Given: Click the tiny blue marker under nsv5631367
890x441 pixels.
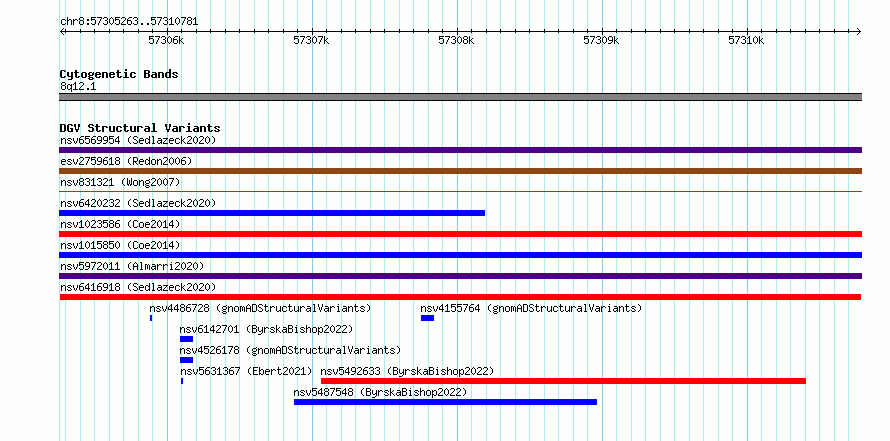Looking at the screenshot, I should click(x=182, y=381).
